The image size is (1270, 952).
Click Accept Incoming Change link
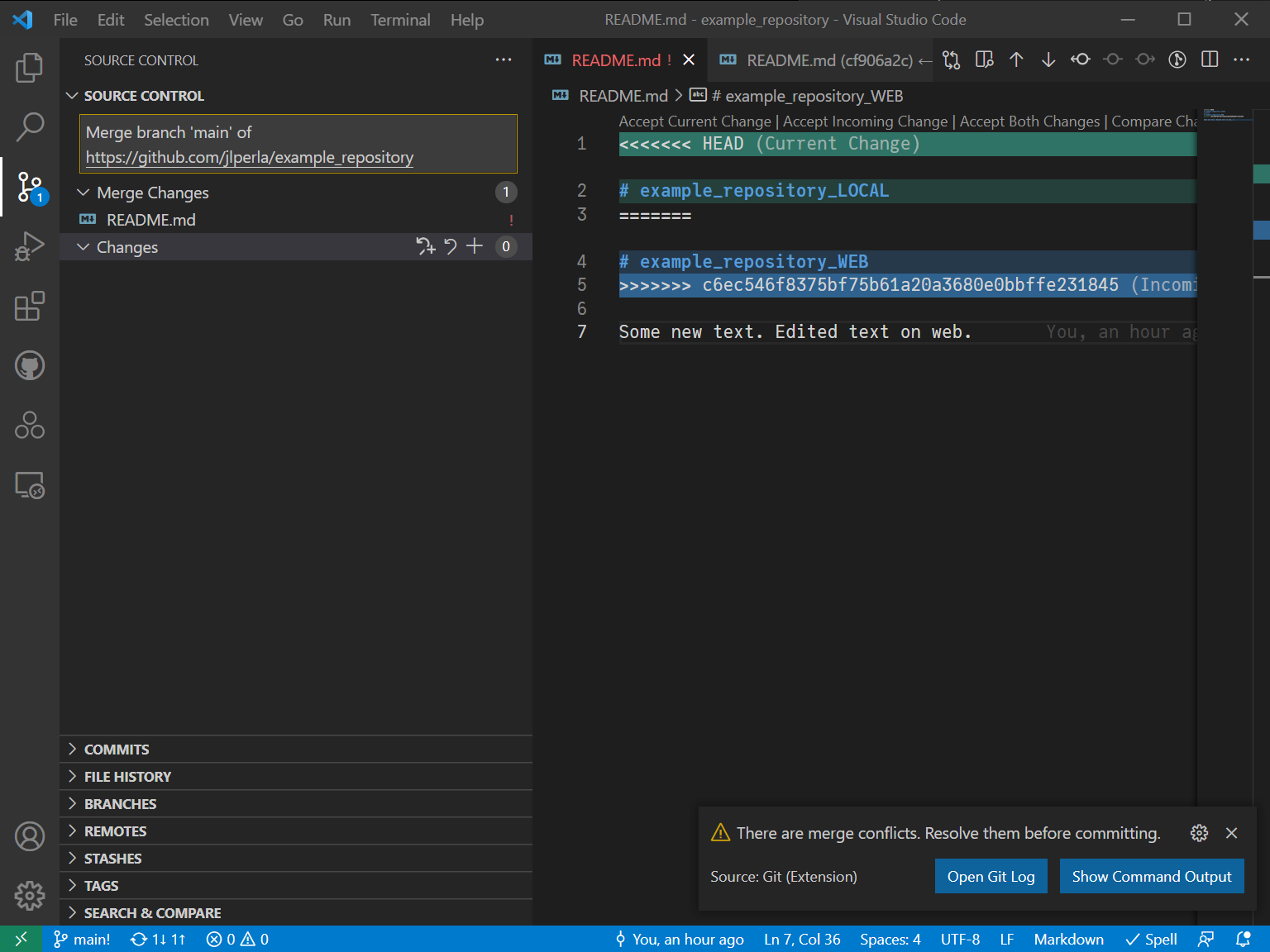[865, 121]
